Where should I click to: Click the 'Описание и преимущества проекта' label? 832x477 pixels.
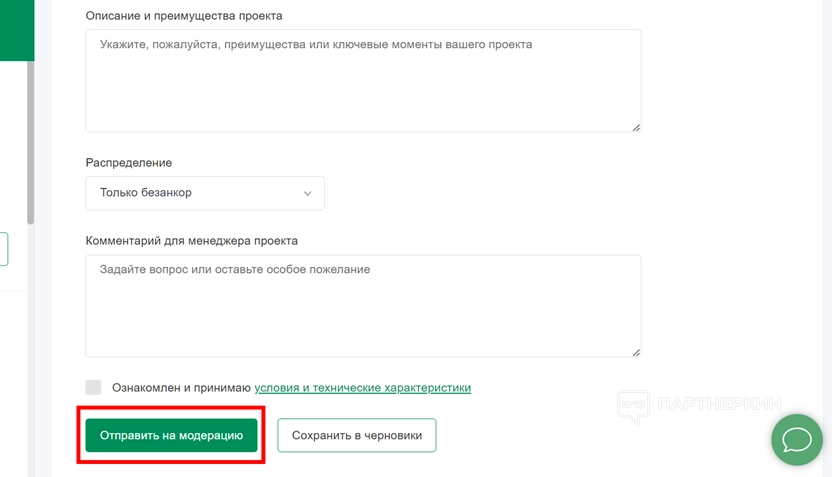(184, 16)
